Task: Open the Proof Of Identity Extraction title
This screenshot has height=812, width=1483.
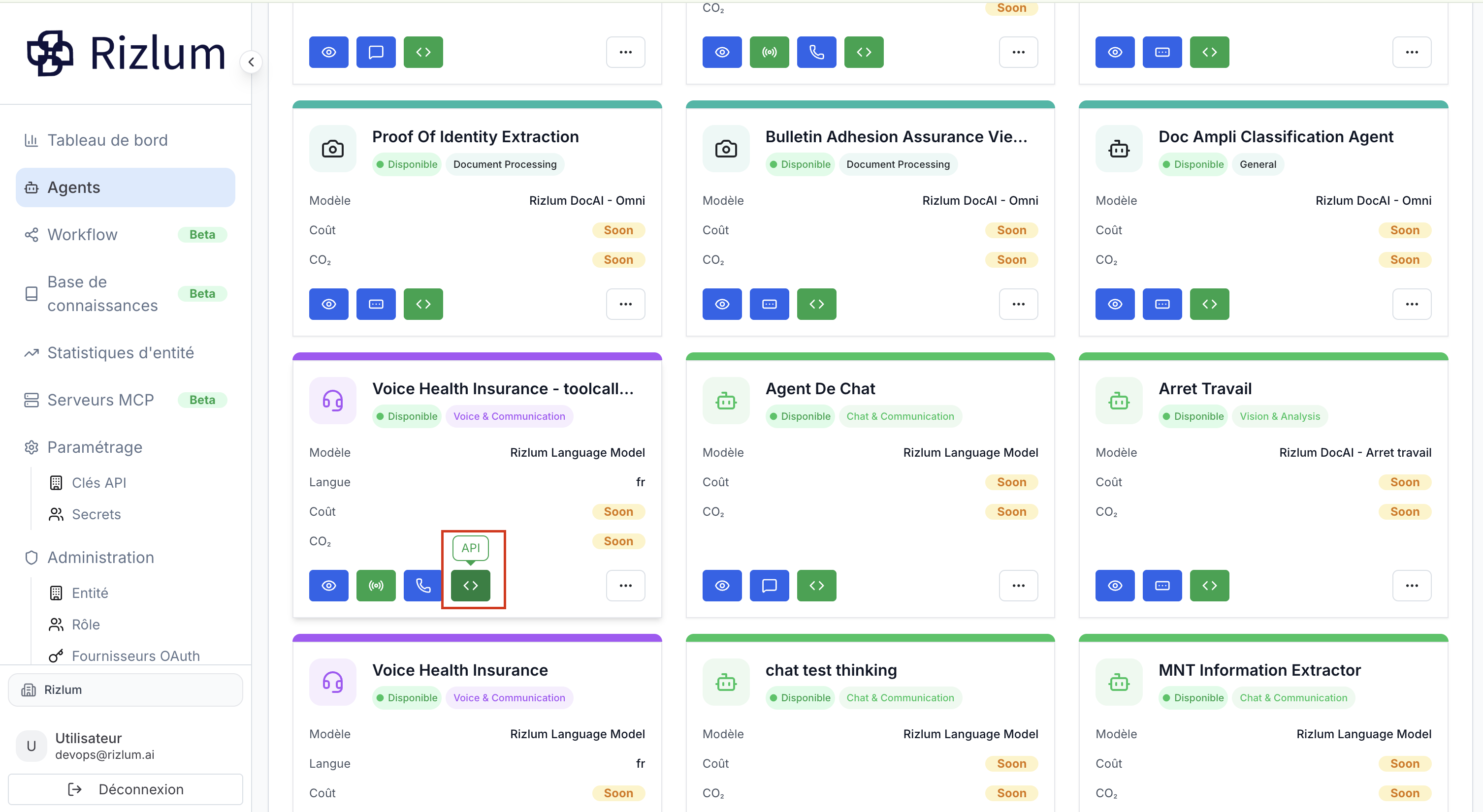Action: 476,136
